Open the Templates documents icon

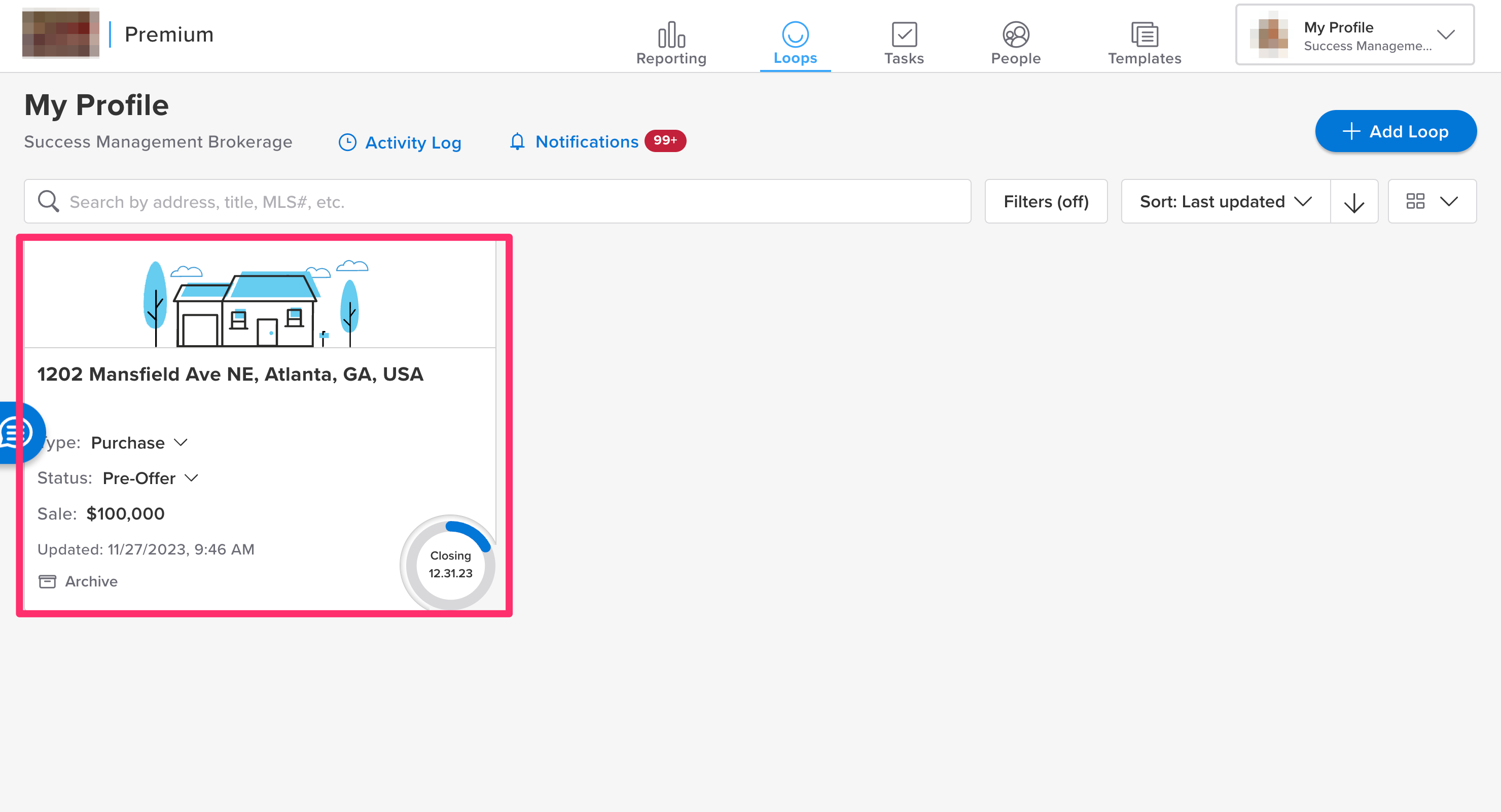click(x=1144, y=35)
